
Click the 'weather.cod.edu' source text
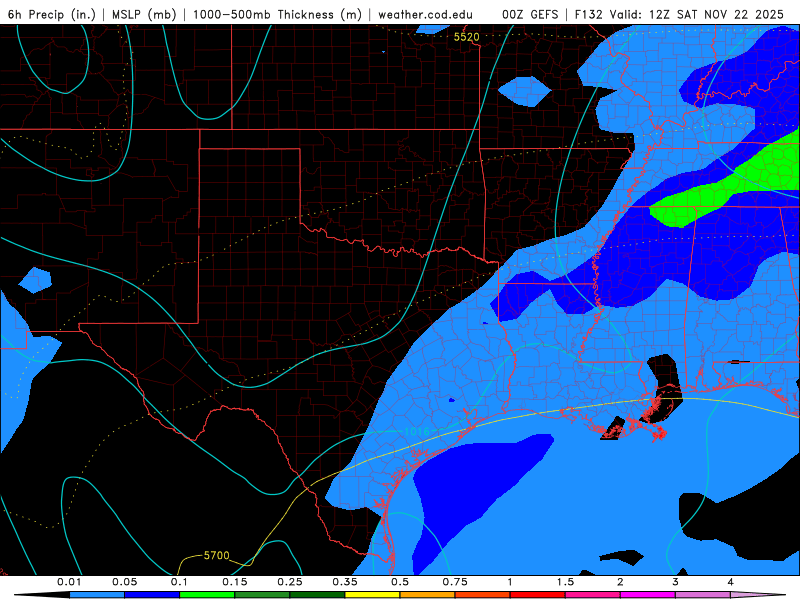pos(426,14)
